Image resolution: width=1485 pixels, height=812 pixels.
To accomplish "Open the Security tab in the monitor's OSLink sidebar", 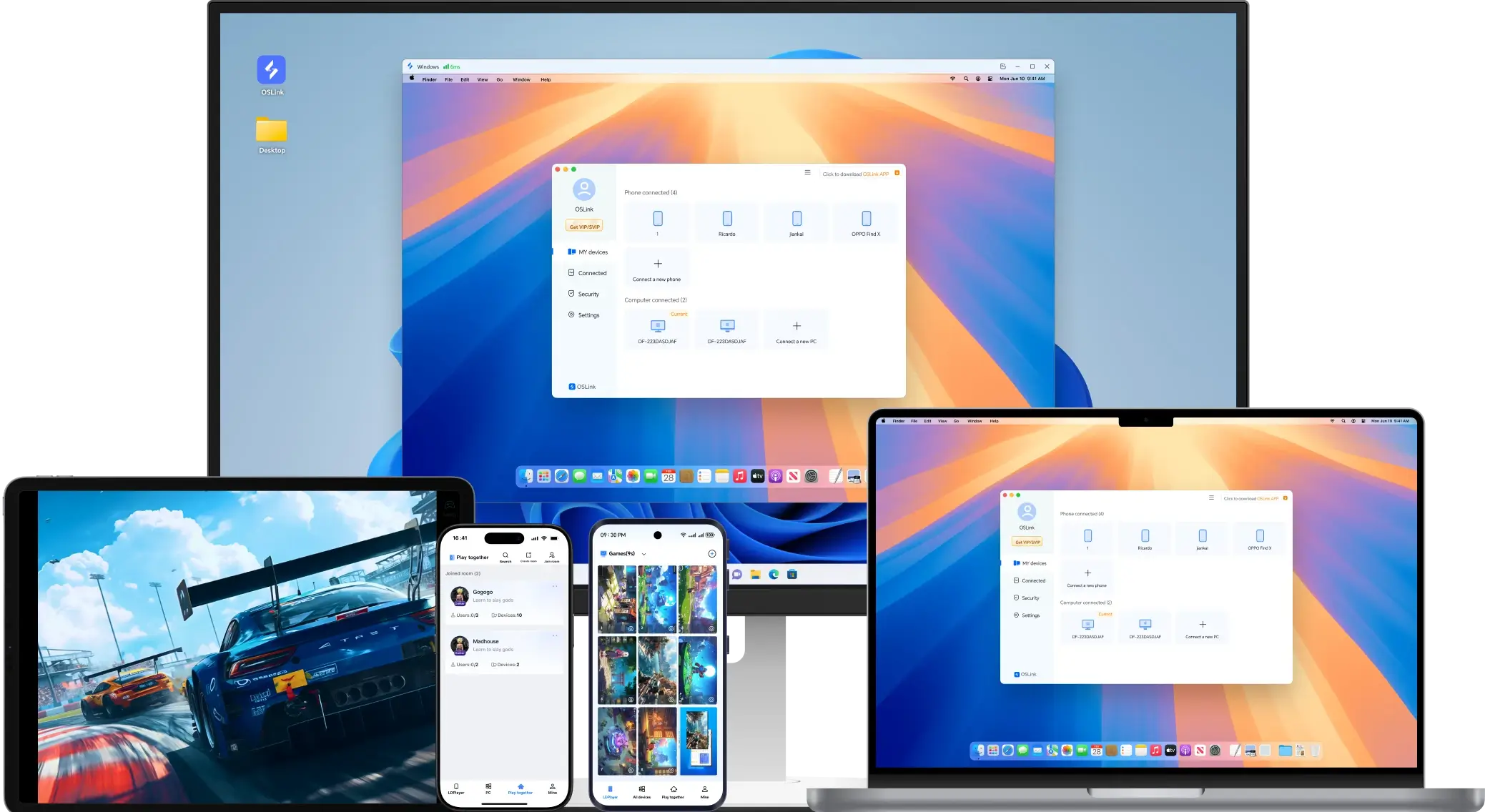I will (583, 294).
